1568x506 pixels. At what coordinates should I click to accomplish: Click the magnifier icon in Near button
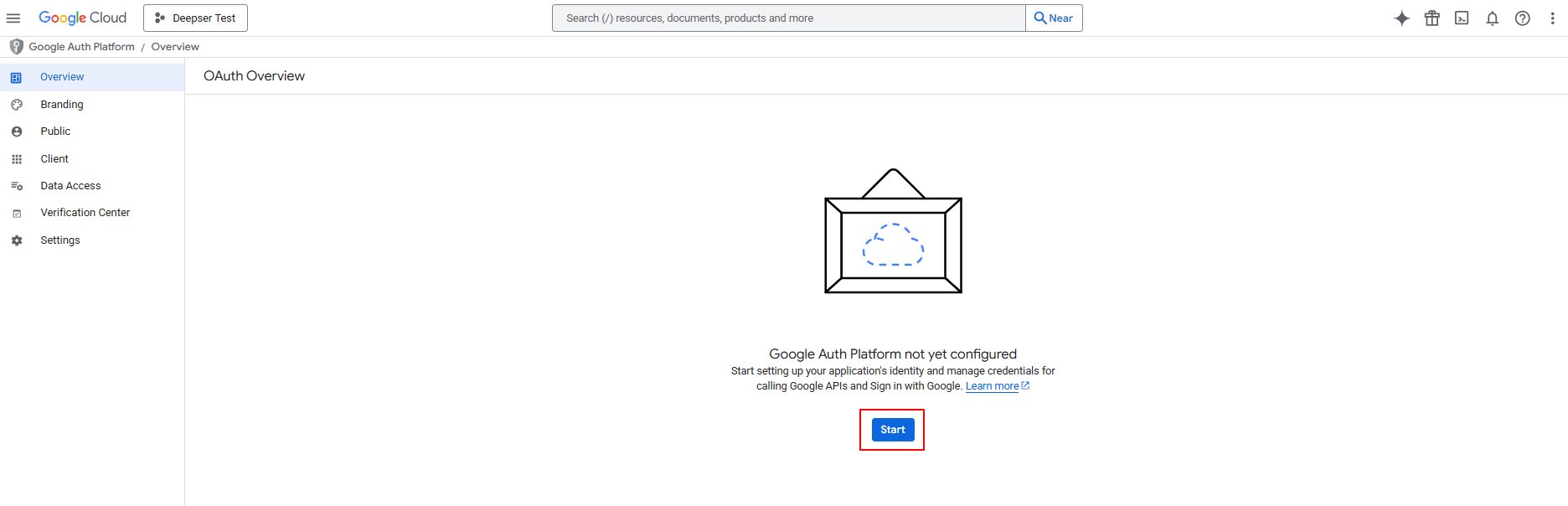point(1040,18)
